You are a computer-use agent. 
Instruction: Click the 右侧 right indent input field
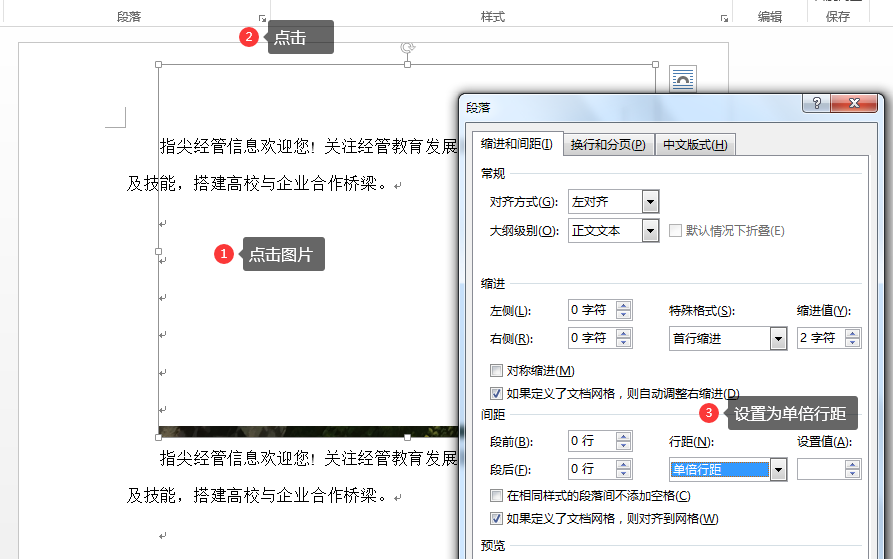[x=593, y=339]
